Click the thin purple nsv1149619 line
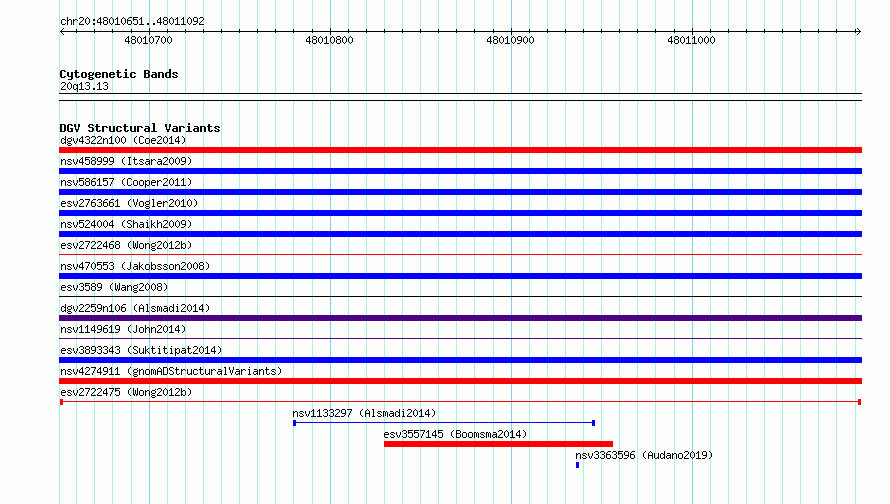Screen dimensions: 890x504 (x=460, y=338)
